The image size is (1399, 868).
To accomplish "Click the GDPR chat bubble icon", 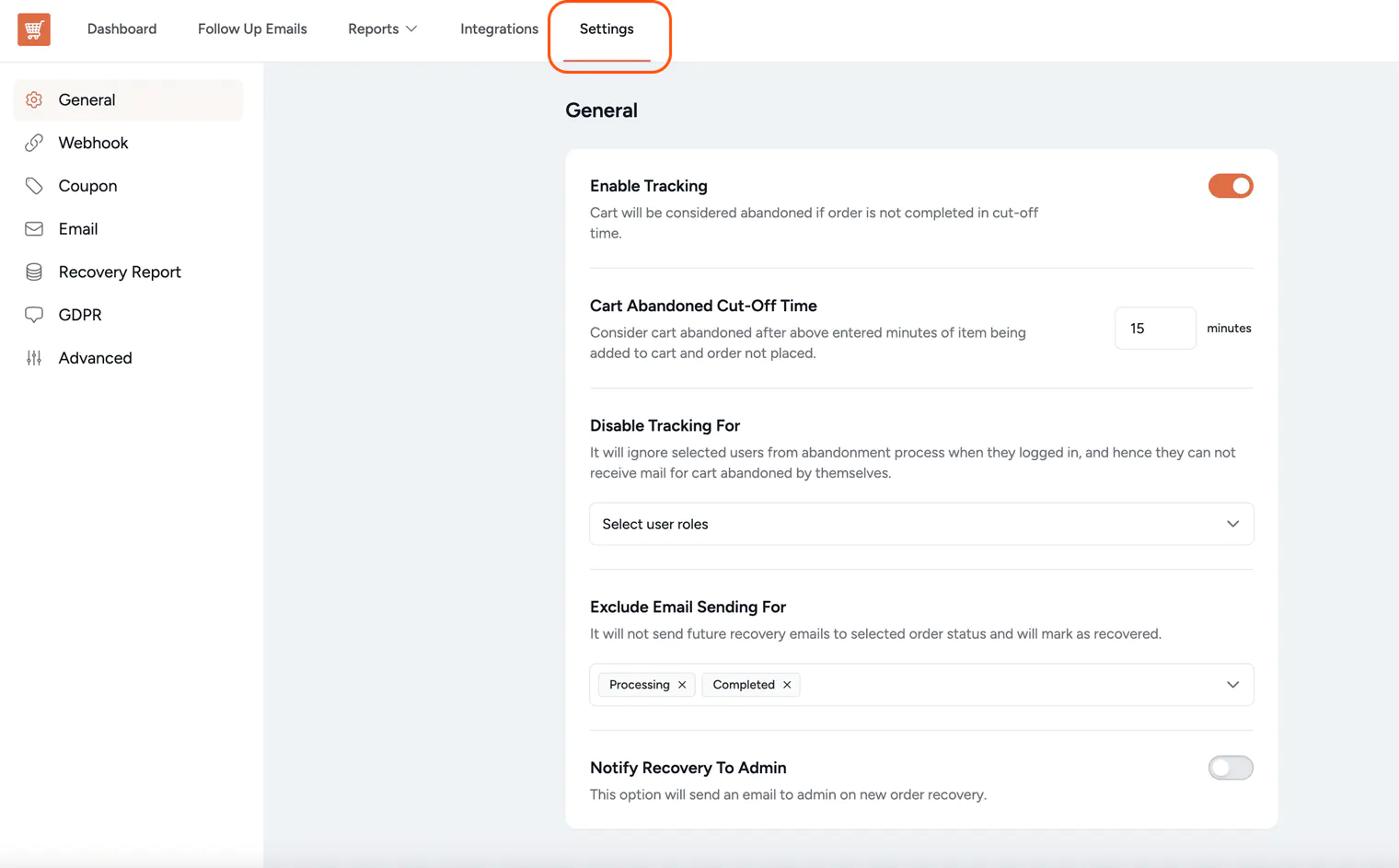I will click(34, 314).
